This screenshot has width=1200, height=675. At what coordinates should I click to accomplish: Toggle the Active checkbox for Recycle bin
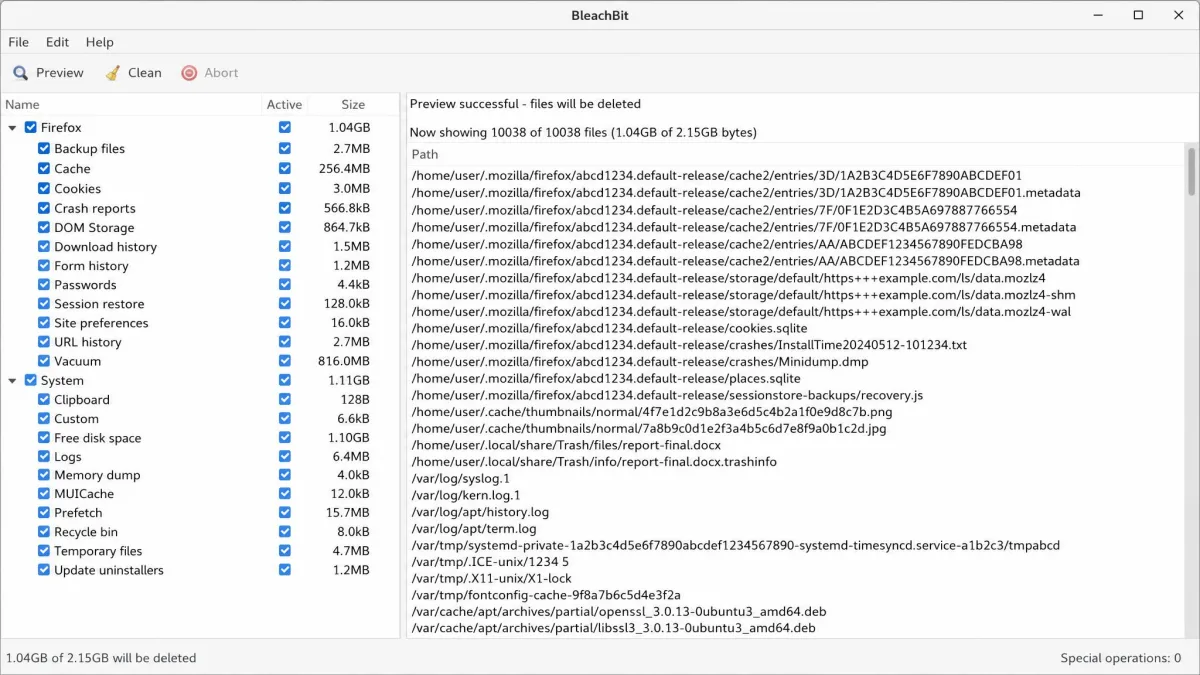(x=285, y=532)
